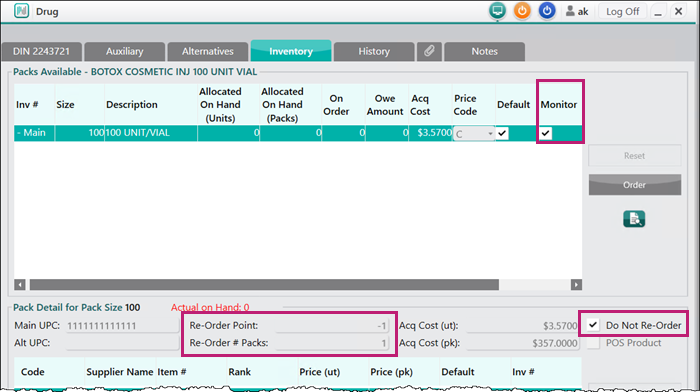Click the Drug application logo icon
Viewport: 700px width, 392px height.
tap(21, 11)
